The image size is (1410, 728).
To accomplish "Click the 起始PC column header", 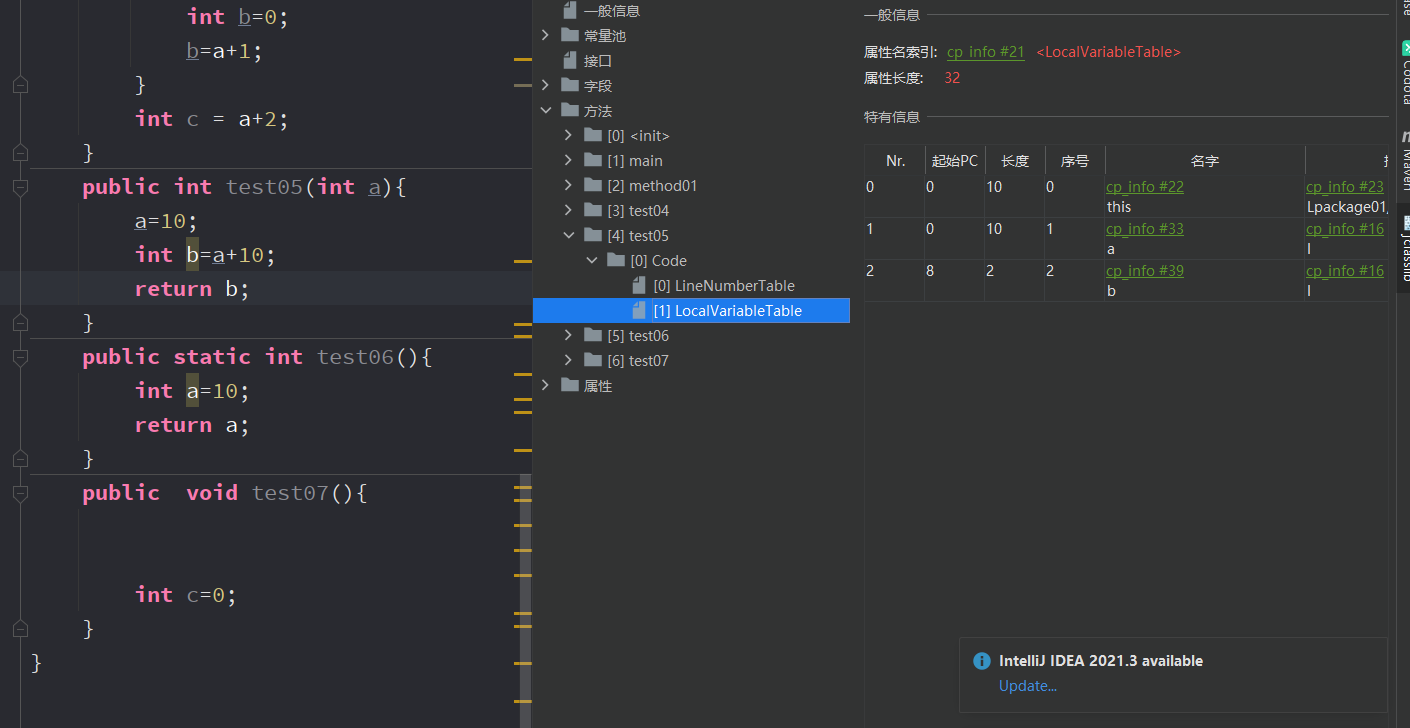I will [x=955, y=161].
